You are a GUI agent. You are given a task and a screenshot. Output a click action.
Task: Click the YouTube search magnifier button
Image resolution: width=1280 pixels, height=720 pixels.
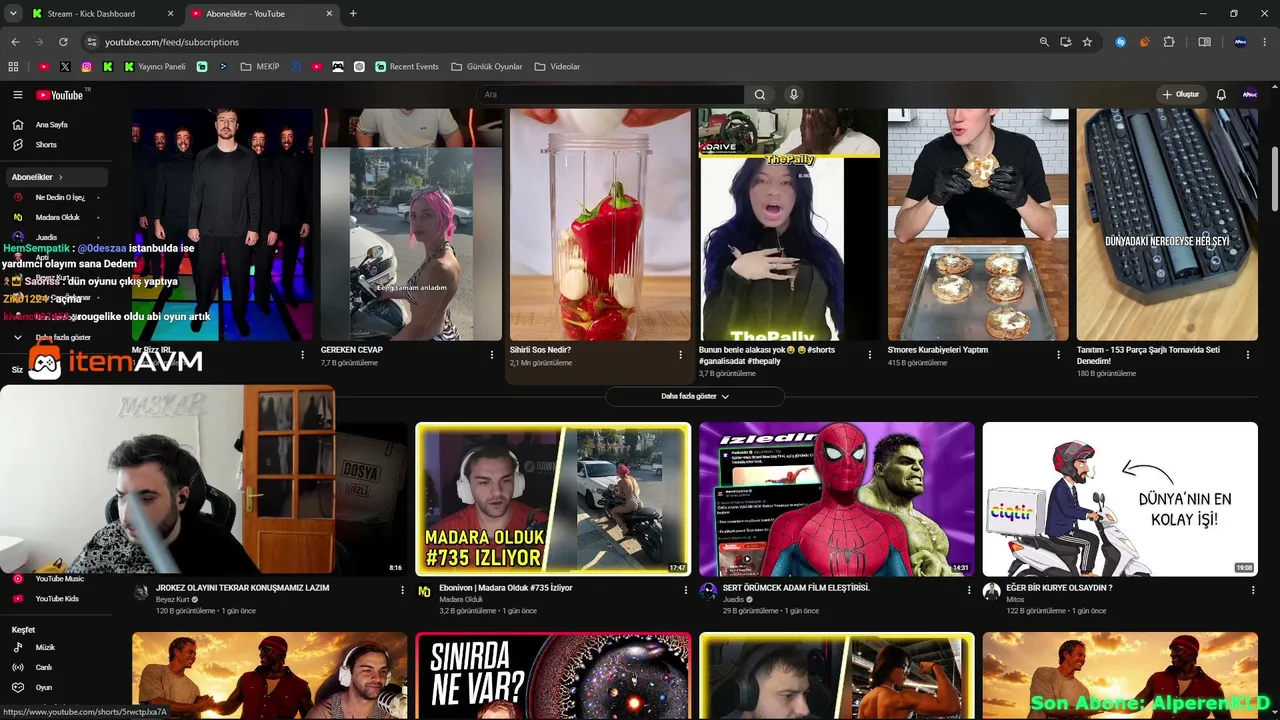(760, 95)
